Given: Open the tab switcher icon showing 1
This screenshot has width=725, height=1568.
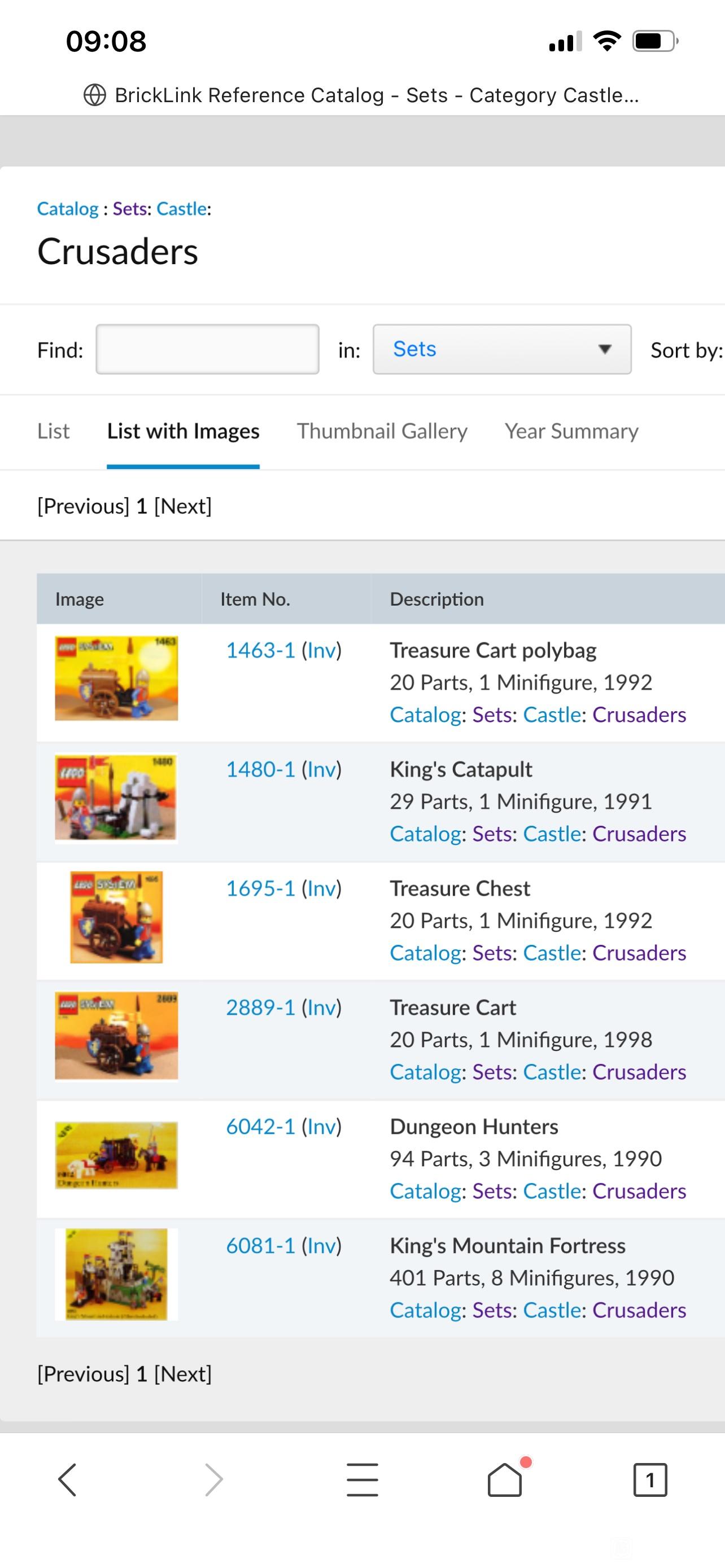Looking at the screenshot, I should 650,1480.
